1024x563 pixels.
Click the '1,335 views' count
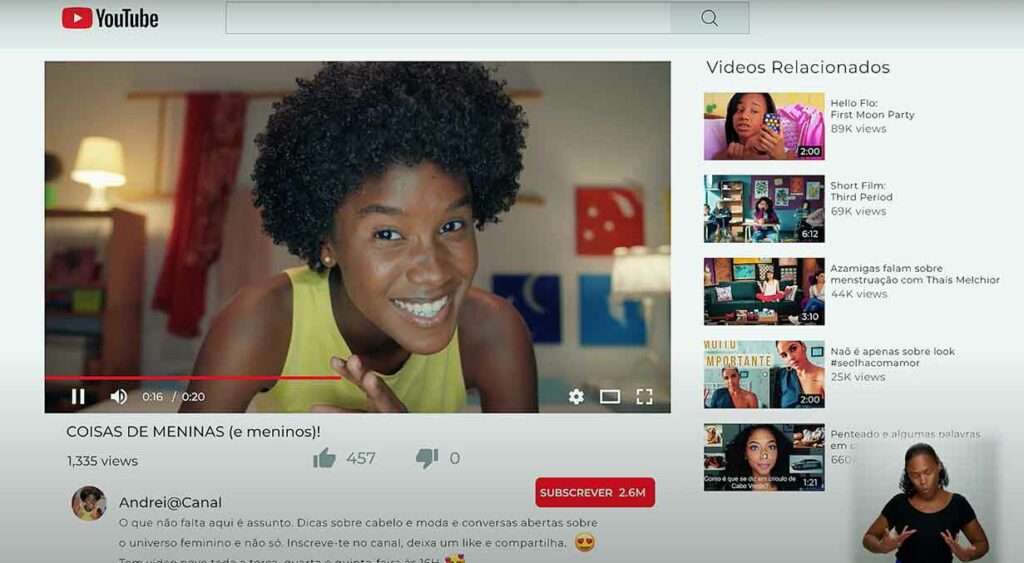[x=103, y=461]
